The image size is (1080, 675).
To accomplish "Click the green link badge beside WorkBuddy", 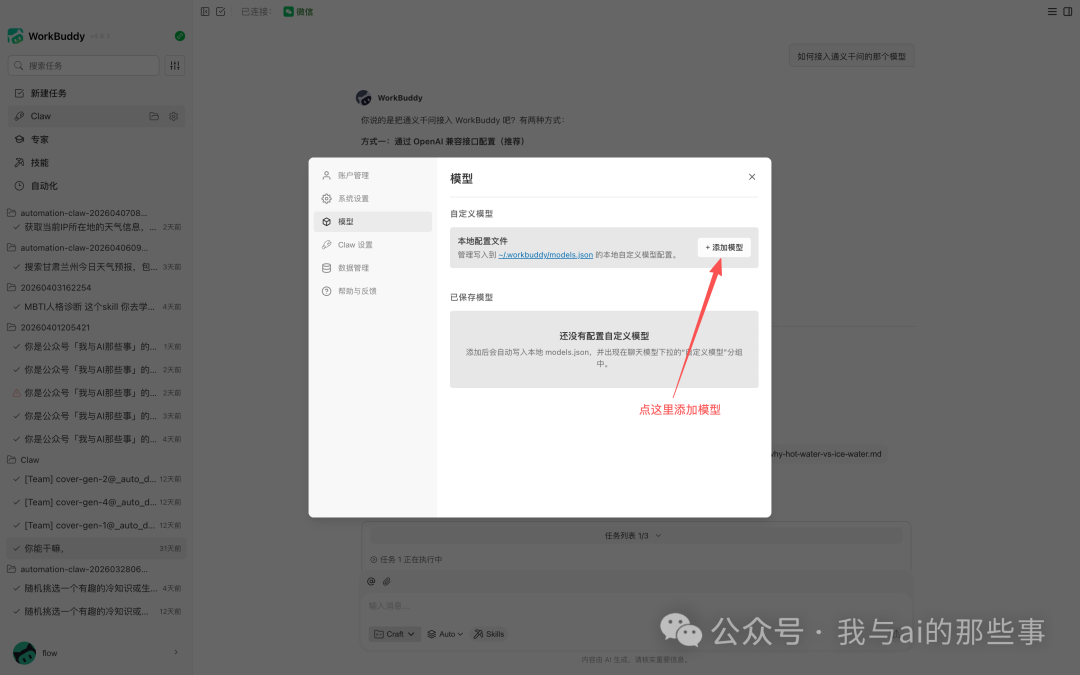I will click(180, 36).
